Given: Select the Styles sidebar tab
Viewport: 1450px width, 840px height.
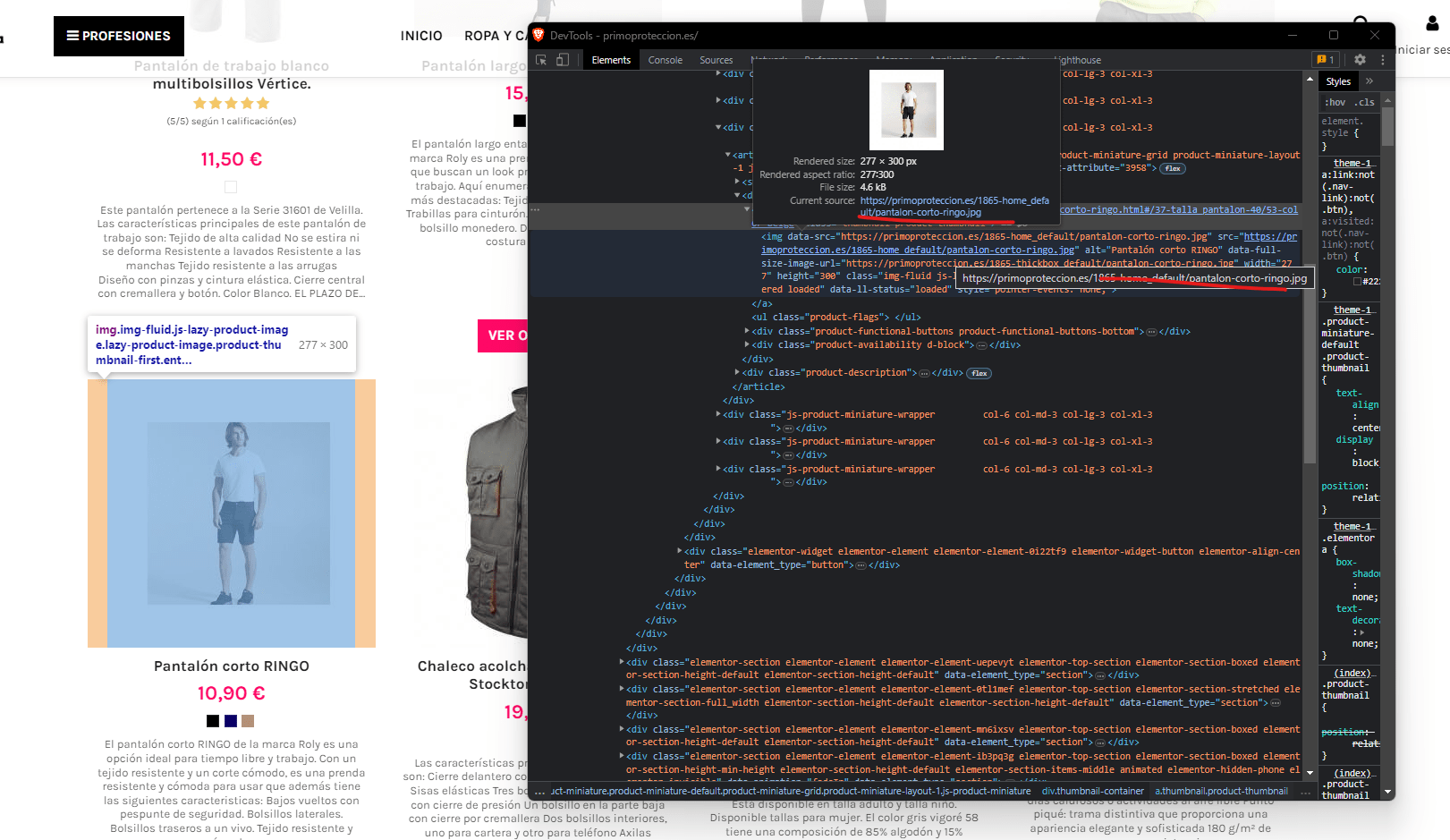Looking at the screenshot, I should [x=1338, y=81].
